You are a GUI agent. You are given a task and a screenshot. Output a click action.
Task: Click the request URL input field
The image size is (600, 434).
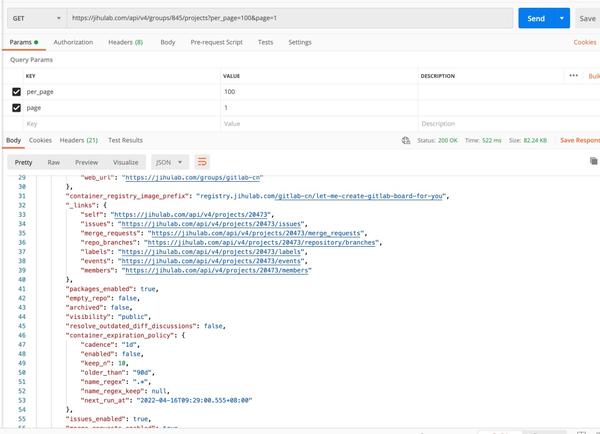(290, 18)
